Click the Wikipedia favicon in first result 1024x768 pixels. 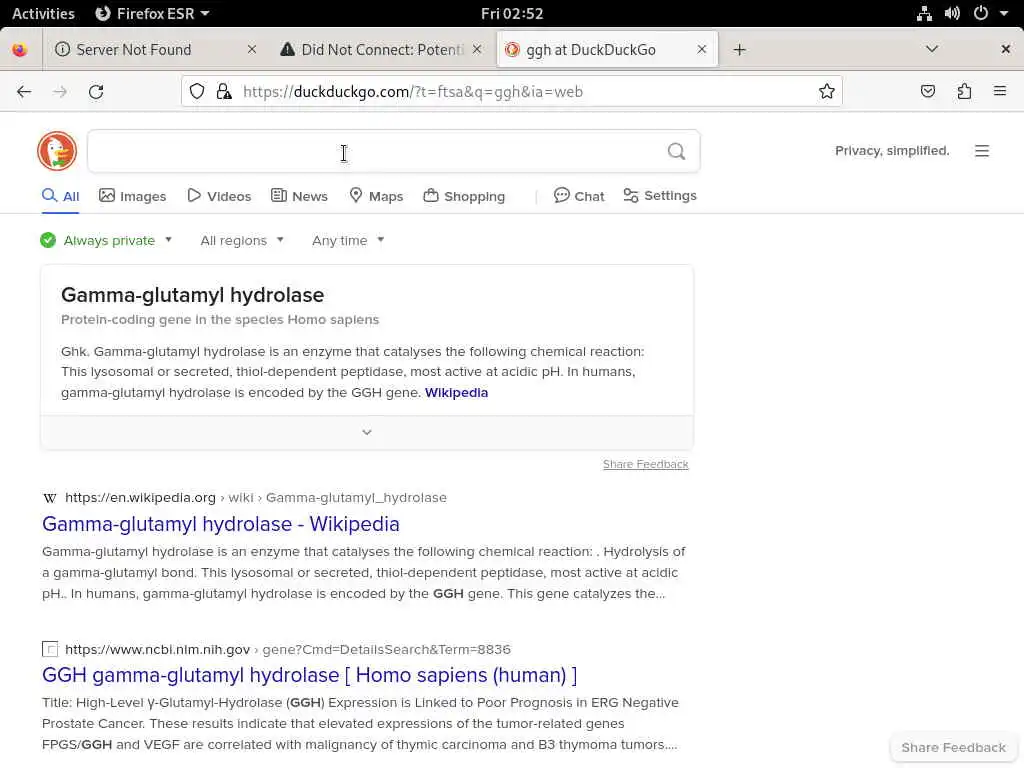pos(50,498)
